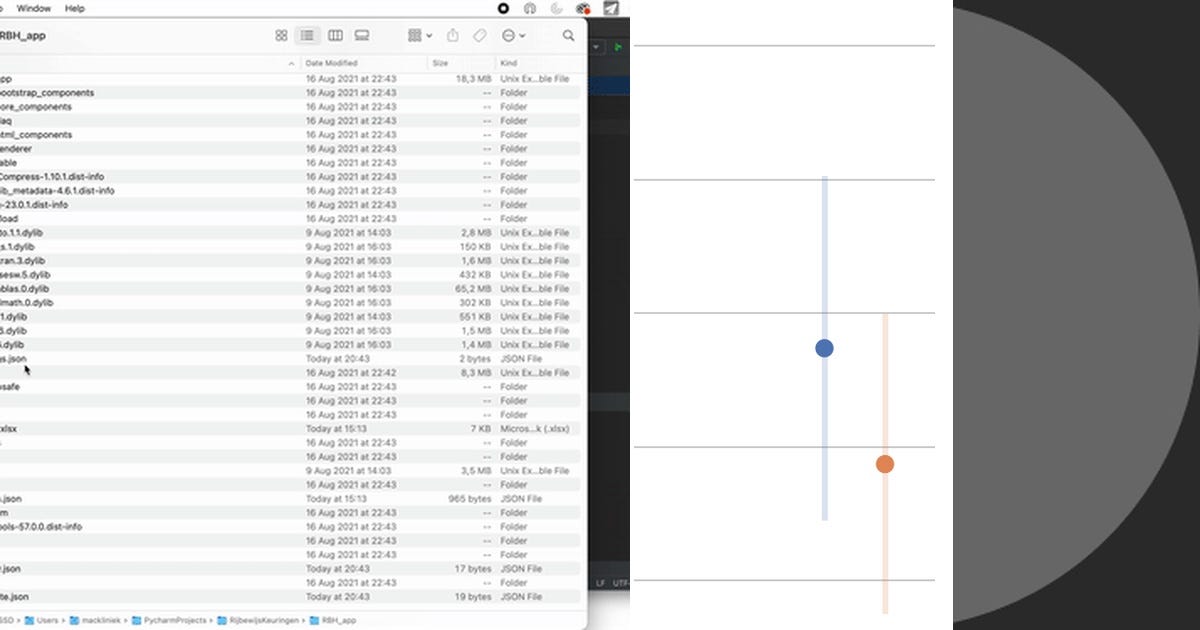This screenshot has width=1200, height=630.
Task: Toggle sort order on Date Modified column
Action: [330, 62]
